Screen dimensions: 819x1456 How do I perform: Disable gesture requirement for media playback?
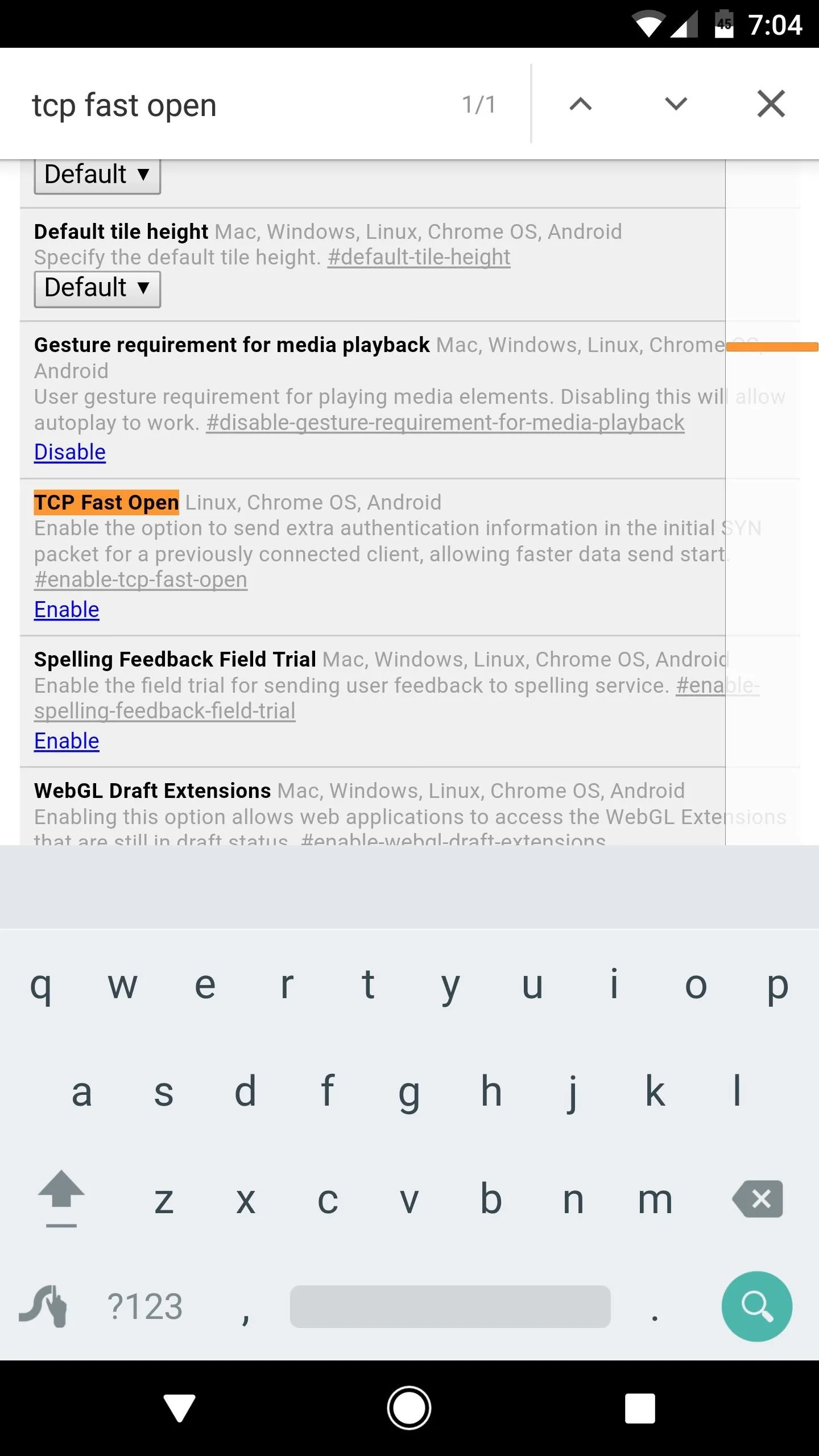tap(70, 452)
